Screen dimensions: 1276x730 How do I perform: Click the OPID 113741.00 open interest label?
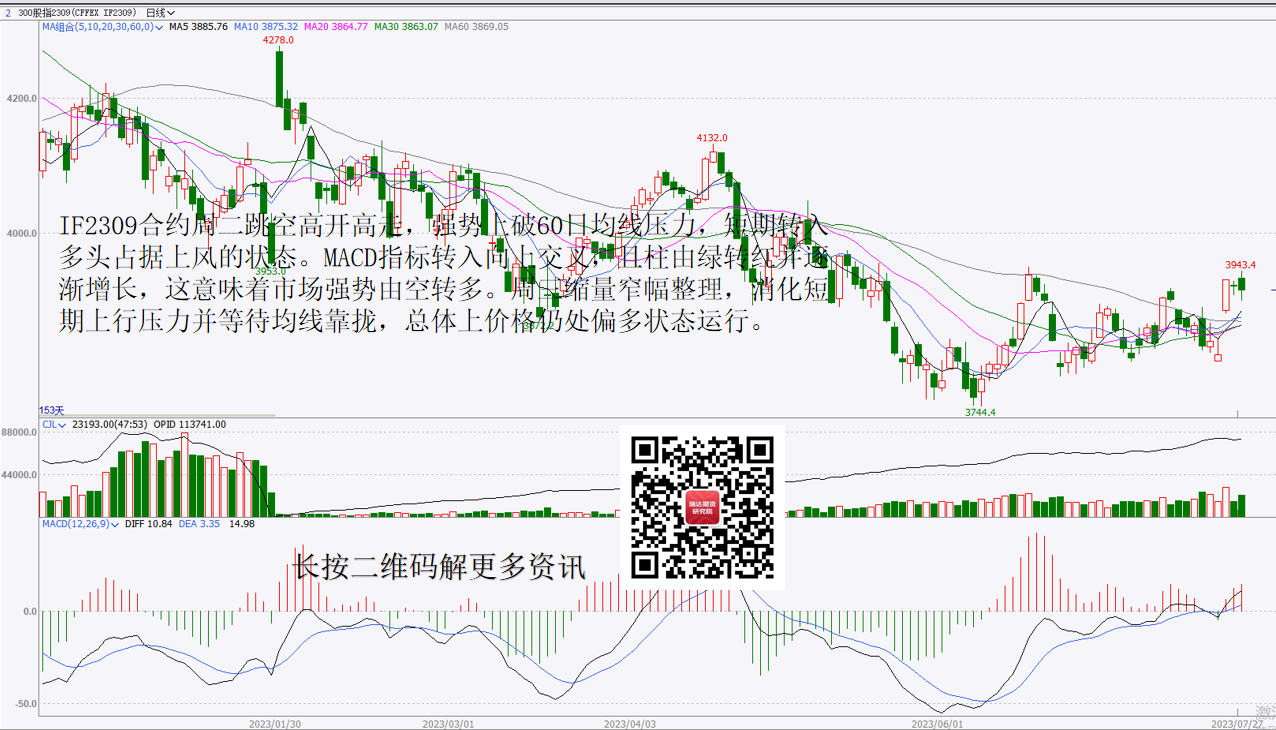tap(190, 425)
